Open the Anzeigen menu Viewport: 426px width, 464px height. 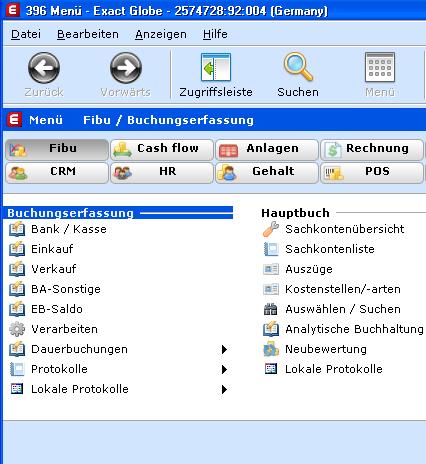161,34
